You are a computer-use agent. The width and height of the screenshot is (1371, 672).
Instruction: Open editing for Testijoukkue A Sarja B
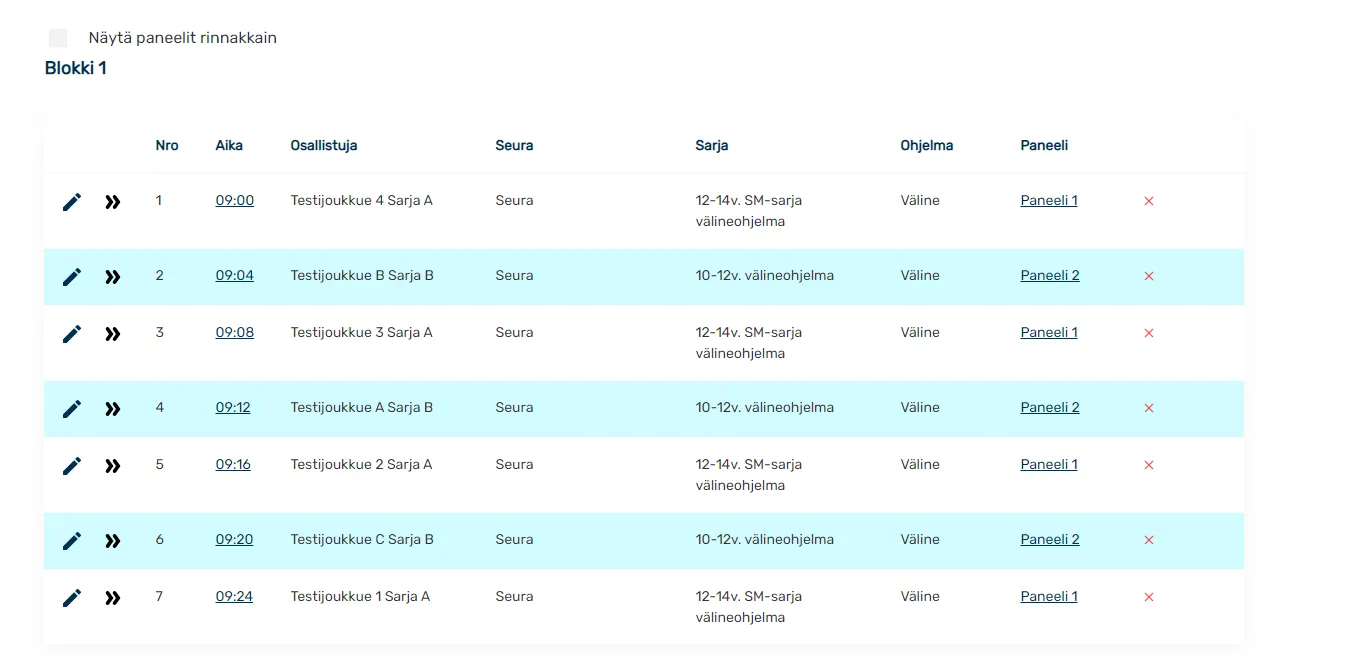pos(72,409)
